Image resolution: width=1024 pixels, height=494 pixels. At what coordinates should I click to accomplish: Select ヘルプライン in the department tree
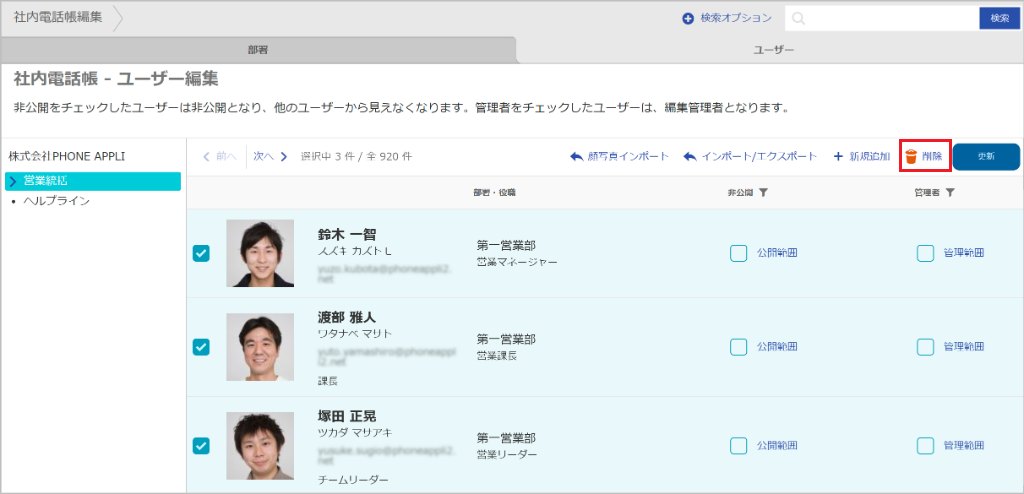click(x=57, y=201)
